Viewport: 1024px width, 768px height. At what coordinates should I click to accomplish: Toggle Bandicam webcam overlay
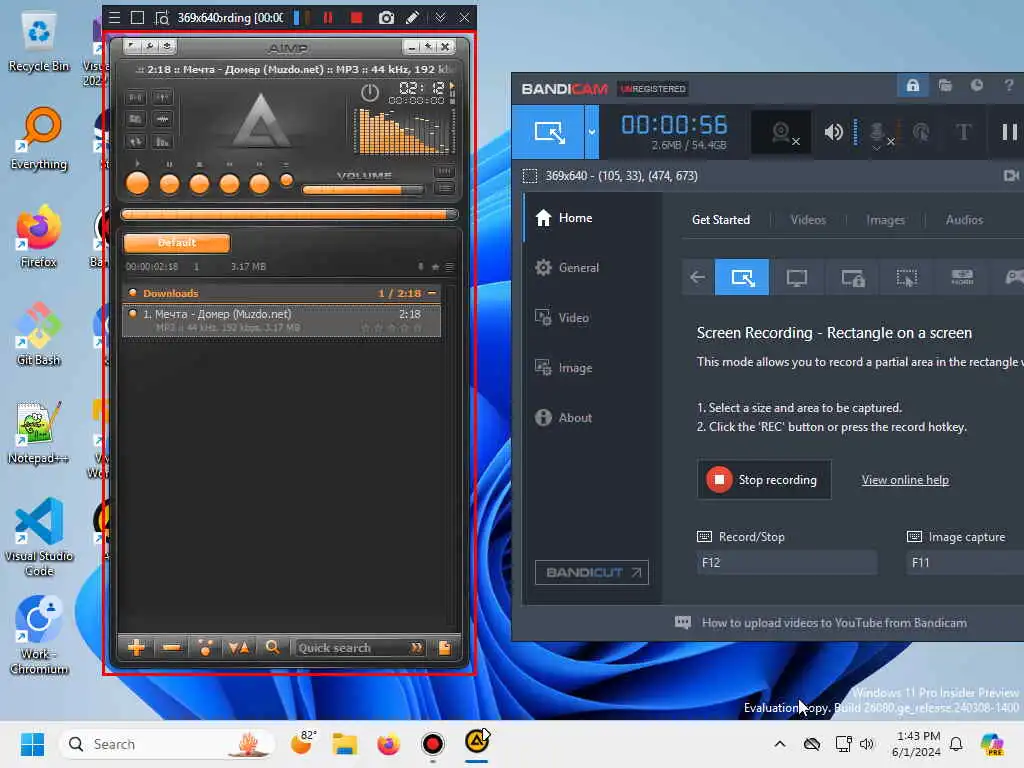(x=782, y=133)
